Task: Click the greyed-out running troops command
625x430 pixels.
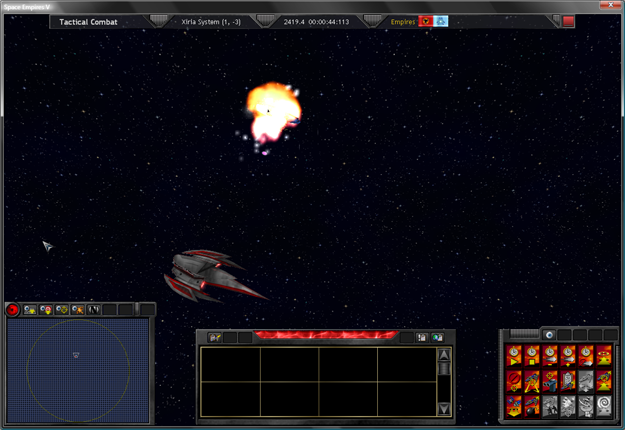Action: point(550,406)
